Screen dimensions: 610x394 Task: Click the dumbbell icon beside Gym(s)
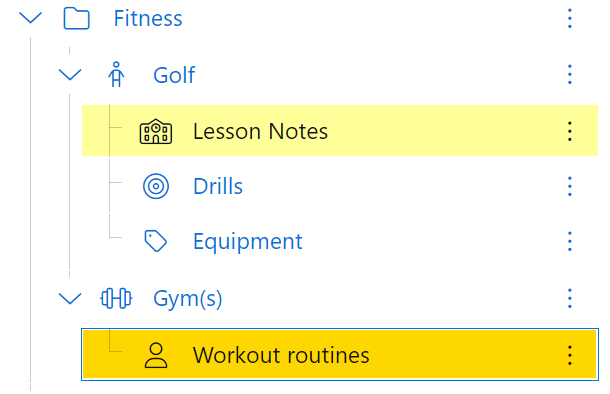116,298
